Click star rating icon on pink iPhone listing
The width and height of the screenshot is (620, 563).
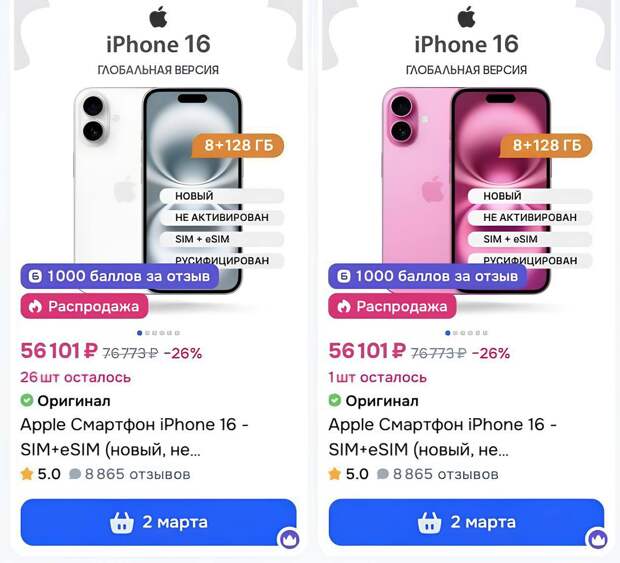[x=335, y=474]
